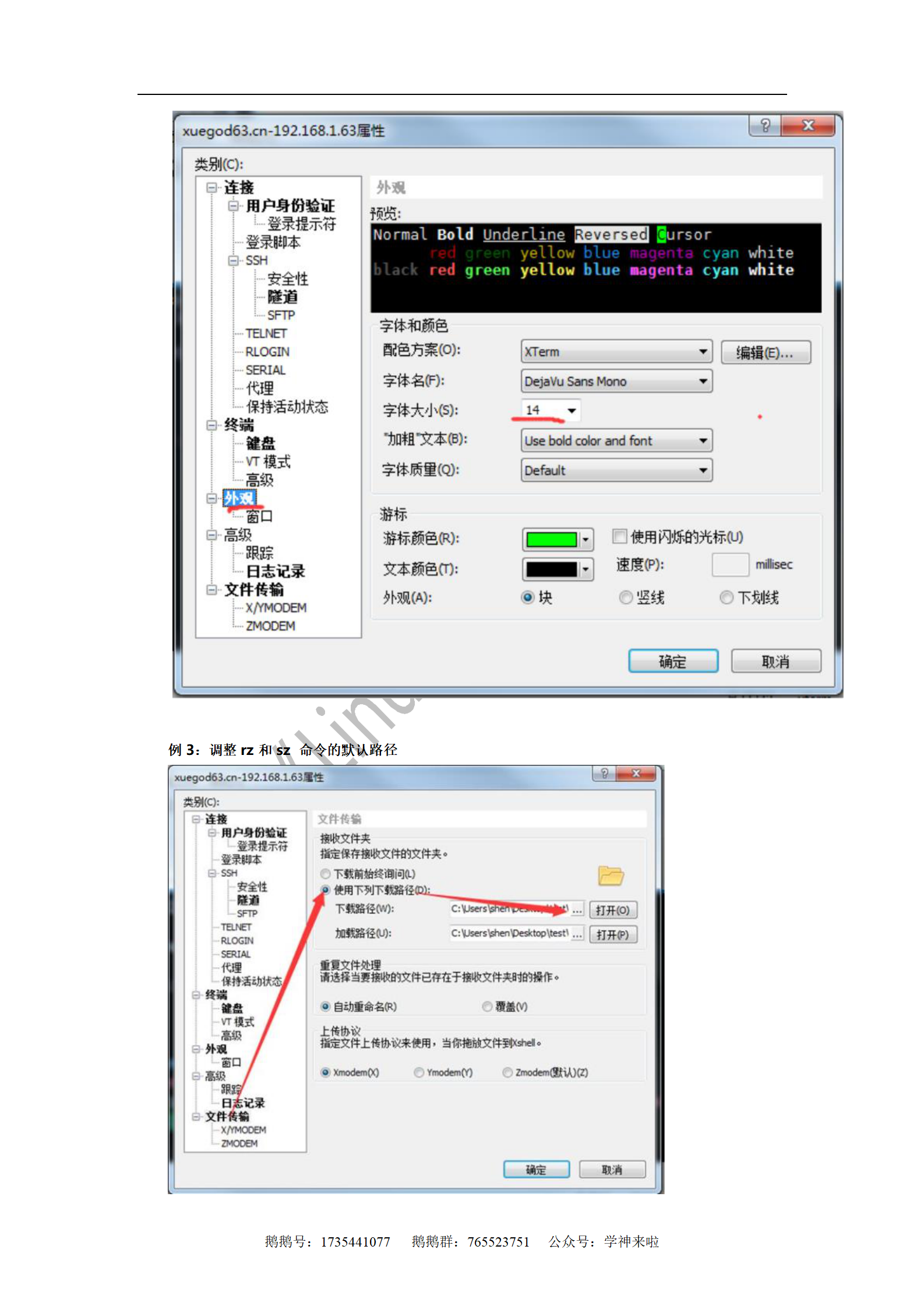This screenshot has width=924, height=1306.
Task: Choose 自动重命名 for duplicate files
Action: pyautogui.click(x=326, y=1007)
